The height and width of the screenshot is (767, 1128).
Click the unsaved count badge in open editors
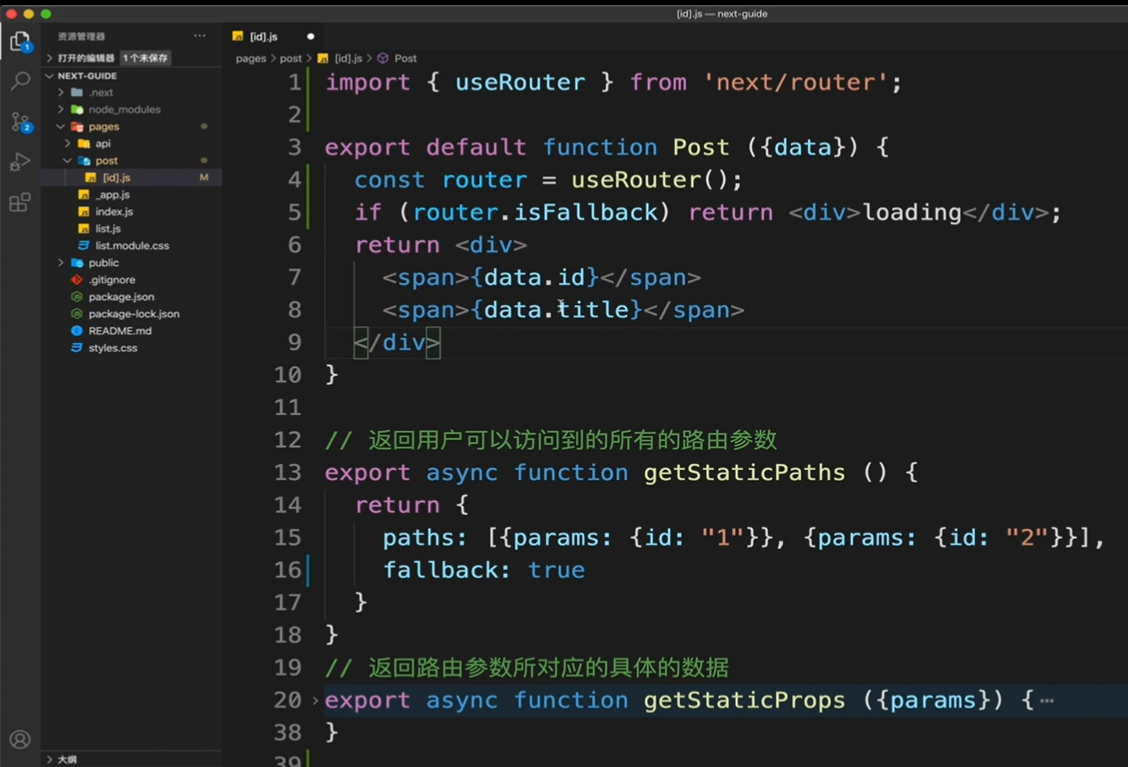point(145,58)
